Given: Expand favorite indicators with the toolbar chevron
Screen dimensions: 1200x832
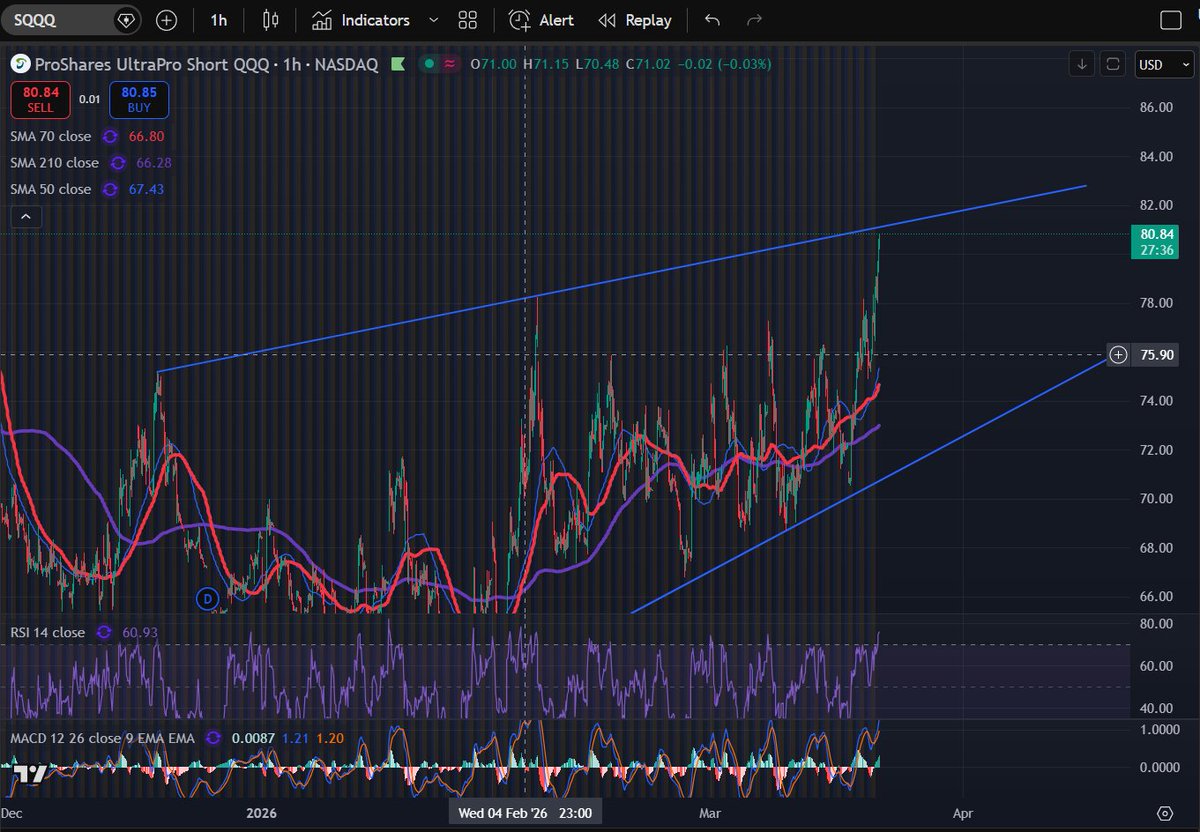Looking at the screenshot, I should [433, 20].
